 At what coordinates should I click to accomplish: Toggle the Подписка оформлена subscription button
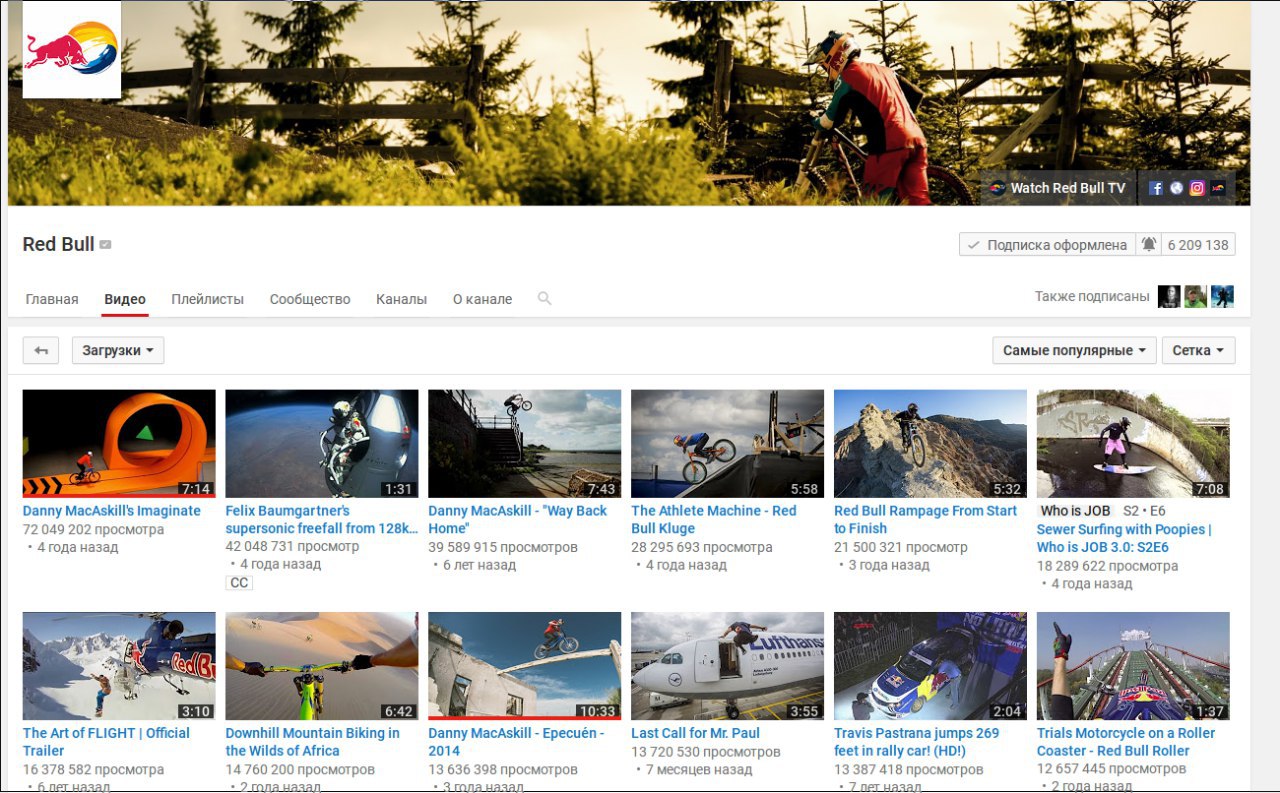coord(1047,244)
